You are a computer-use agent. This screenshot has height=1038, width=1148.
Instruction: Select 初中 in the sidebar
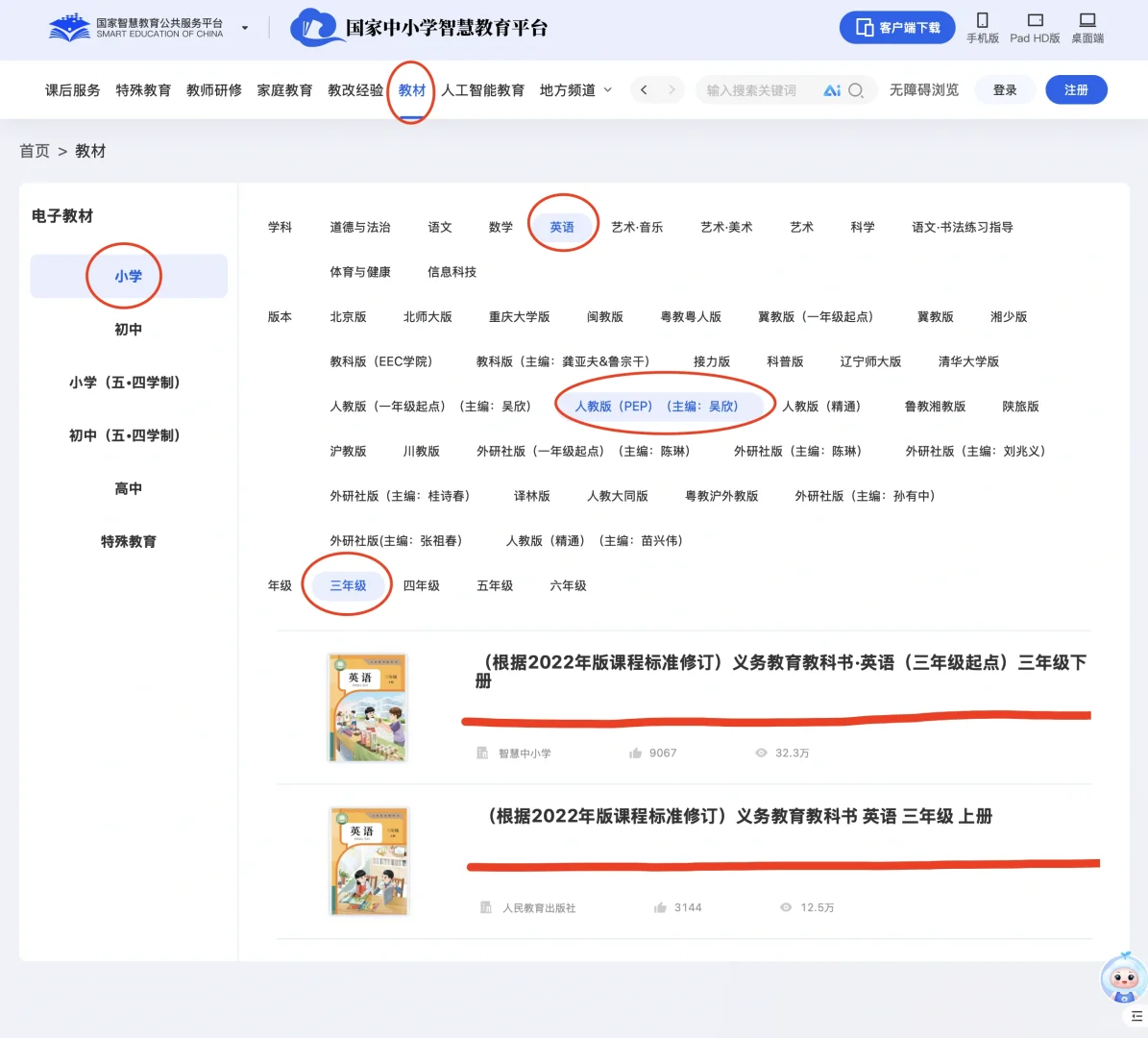click(x=128, y=330)
